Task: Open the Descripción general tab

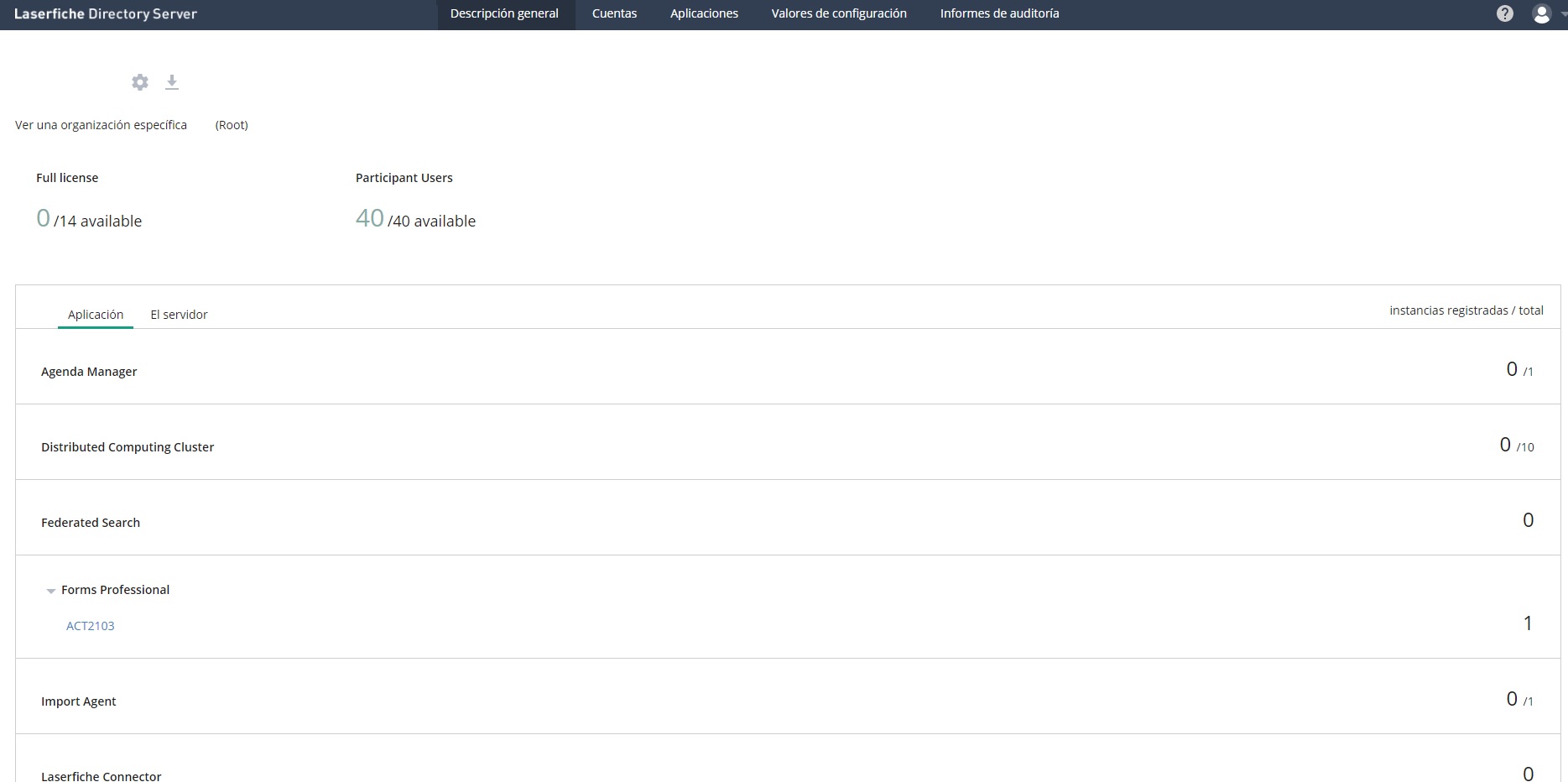Action: 504,13
